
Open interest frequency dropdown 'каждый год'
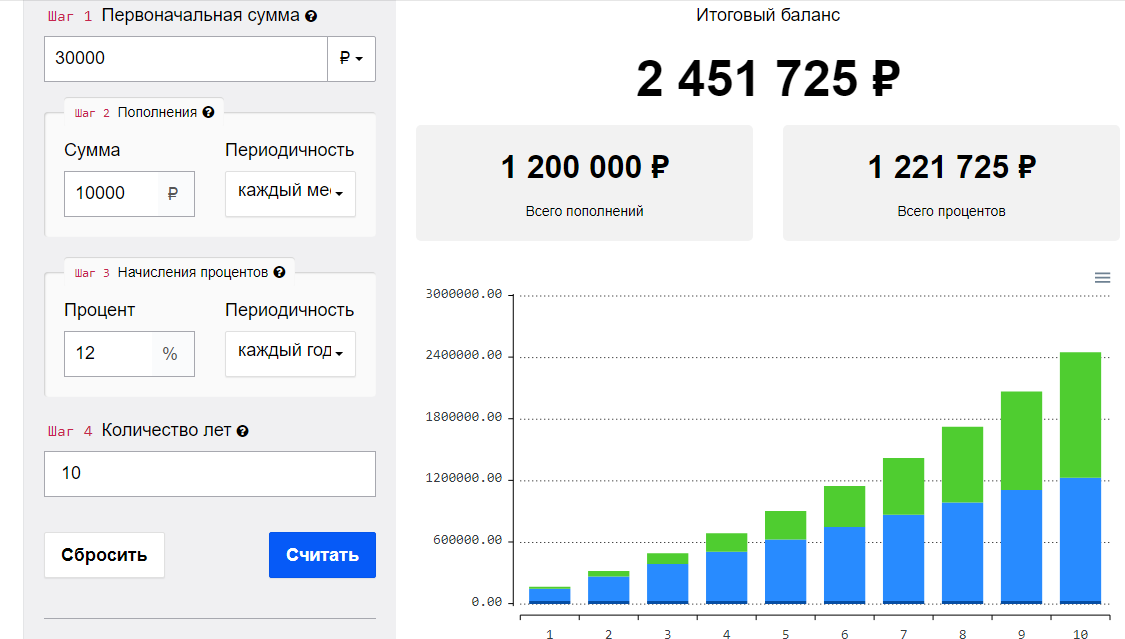point(290,353)
